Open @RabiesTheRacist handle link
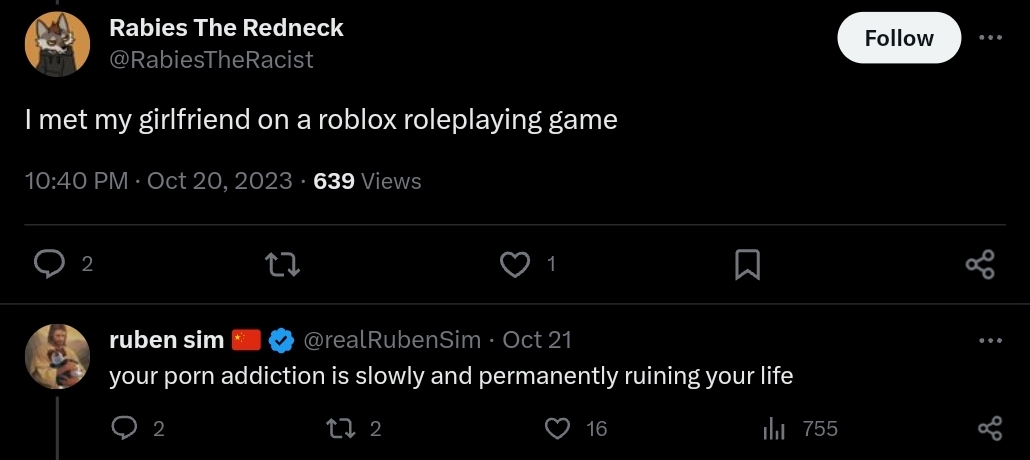 [x=211, y=60]
